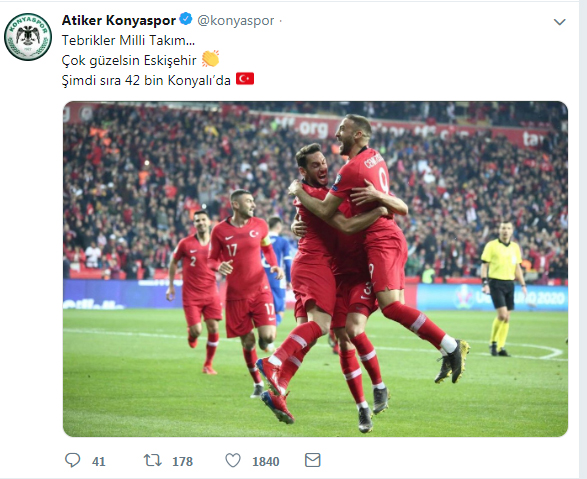This screenshot has width=587, height=479.
Task: Open the Konyaspor club logo avatar
Action: (28, 37)
